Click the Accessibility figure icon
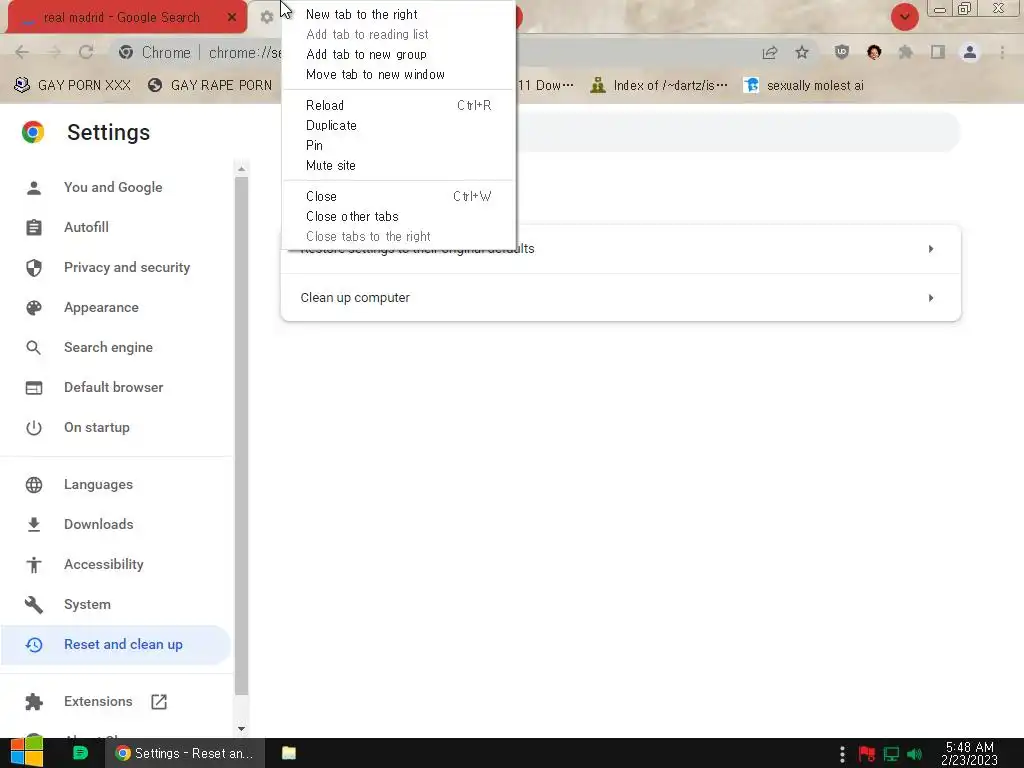1024x768 pixels. point(34,564)
